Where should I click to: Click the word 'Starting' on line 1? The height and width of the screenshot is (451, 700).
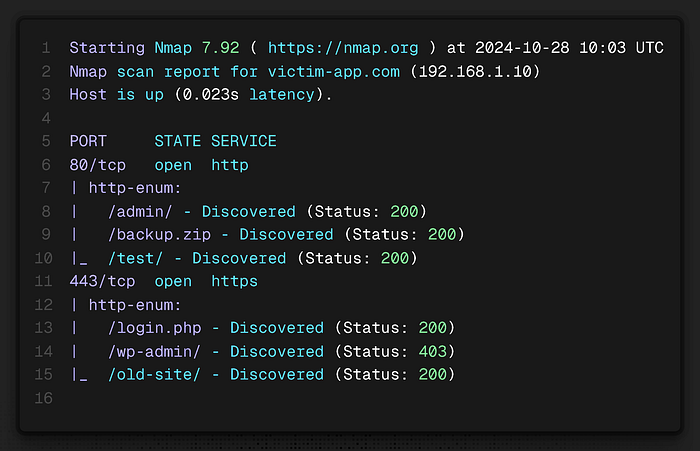point(107,48)
